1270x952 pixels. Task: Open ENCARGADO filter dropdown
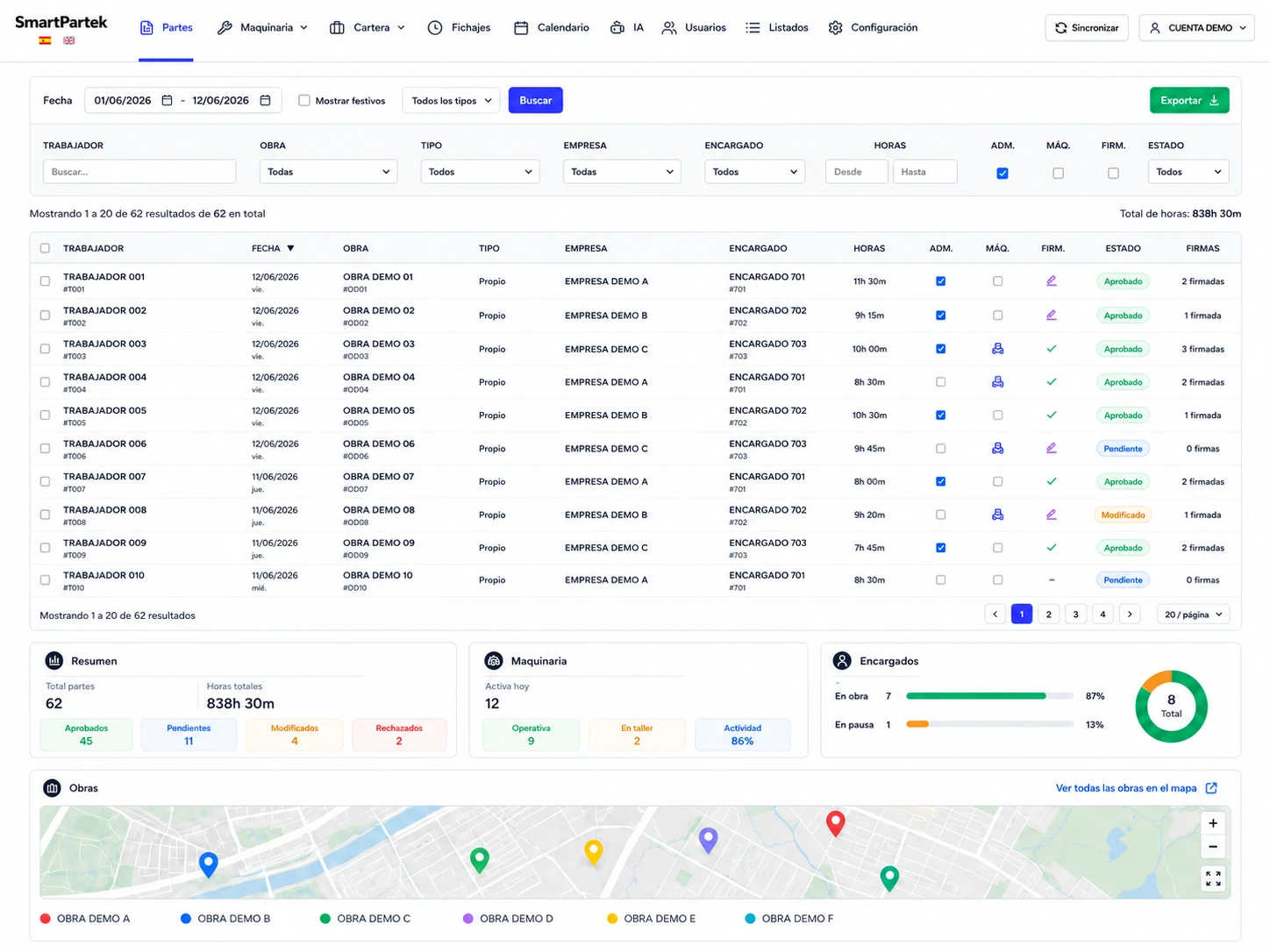pyautogui.click(x=754, y=172)
